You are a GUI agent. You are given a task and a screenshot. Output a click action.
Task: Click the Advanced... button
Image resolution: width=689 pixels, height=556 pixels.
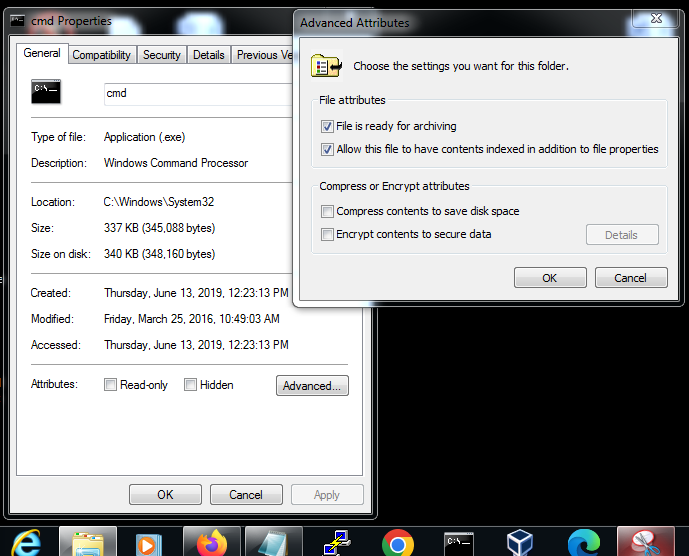click(x=312, y=385)
